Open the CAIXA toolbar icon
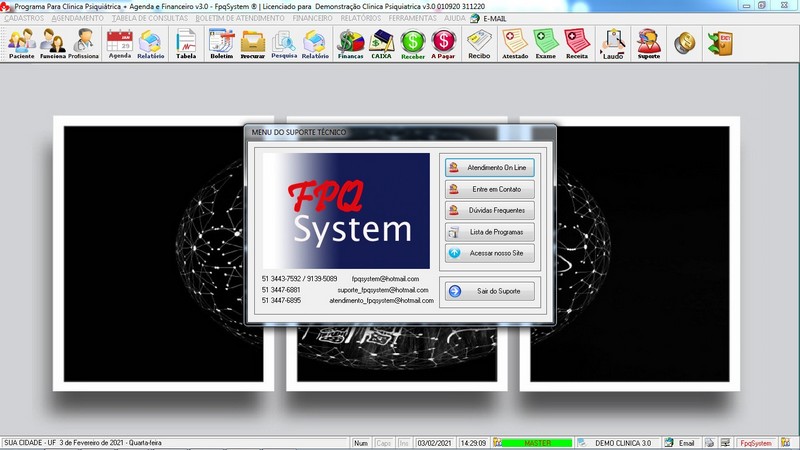This screenshot has width=800, height=450. click(381, 44)
